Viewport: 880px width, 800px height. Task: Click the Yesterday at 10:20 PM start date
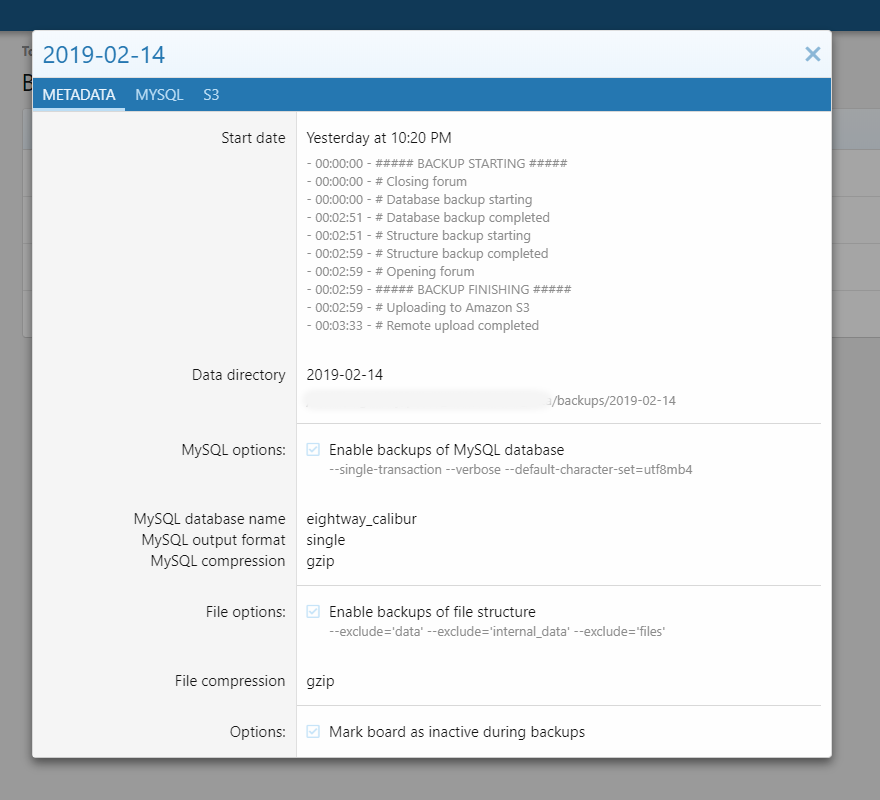point(379,138)
